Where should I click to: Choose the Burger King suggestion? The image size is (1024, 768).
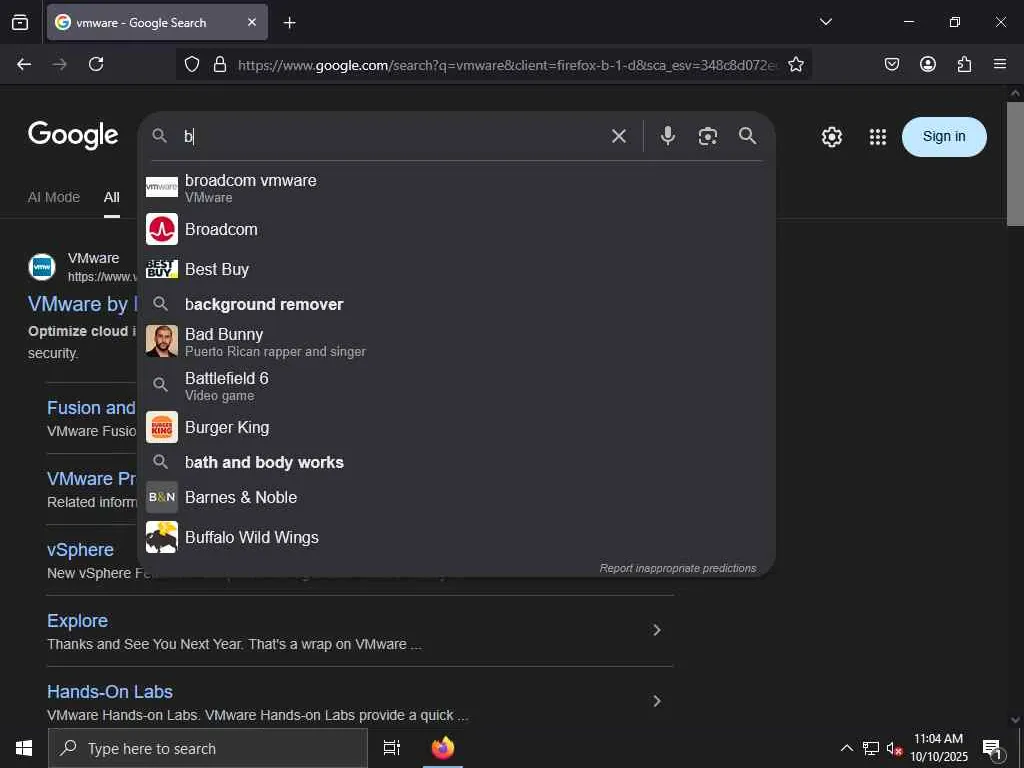(456, 427)
